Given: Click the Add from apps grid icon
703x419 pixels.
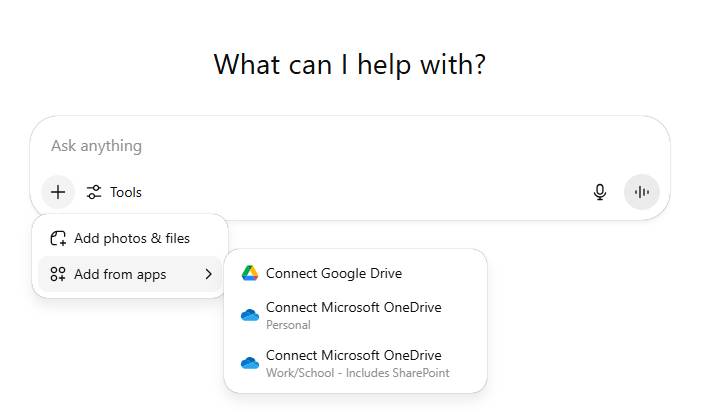Looking at the screenshot, I should [58, 274].
